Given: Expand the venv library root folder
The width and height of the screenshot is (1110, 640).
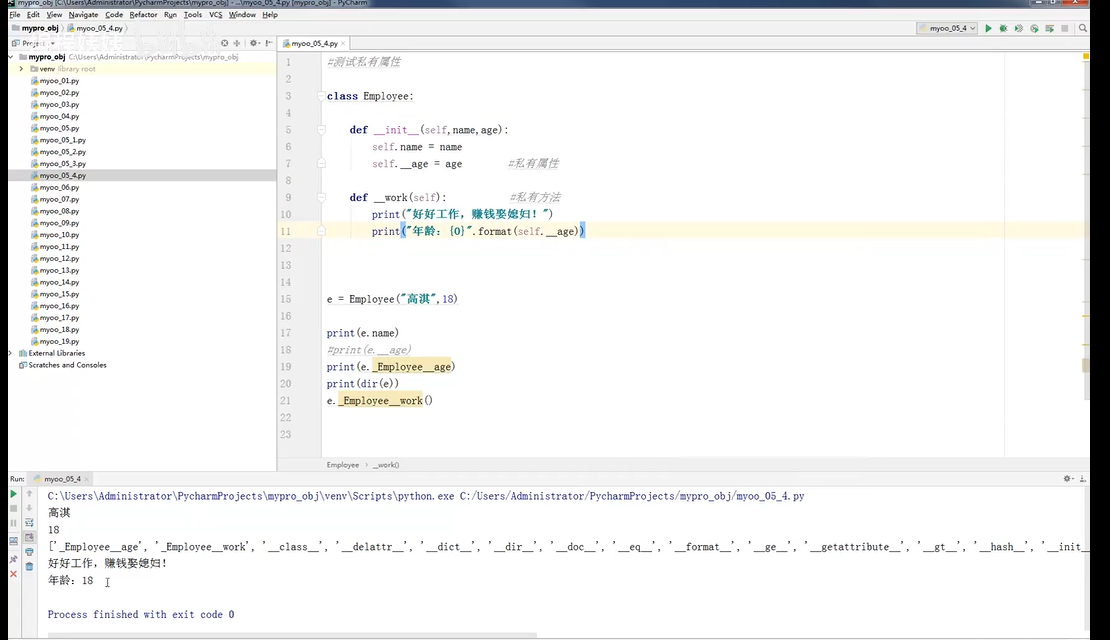Looking at the screenshot, I should tap(21, 69).
